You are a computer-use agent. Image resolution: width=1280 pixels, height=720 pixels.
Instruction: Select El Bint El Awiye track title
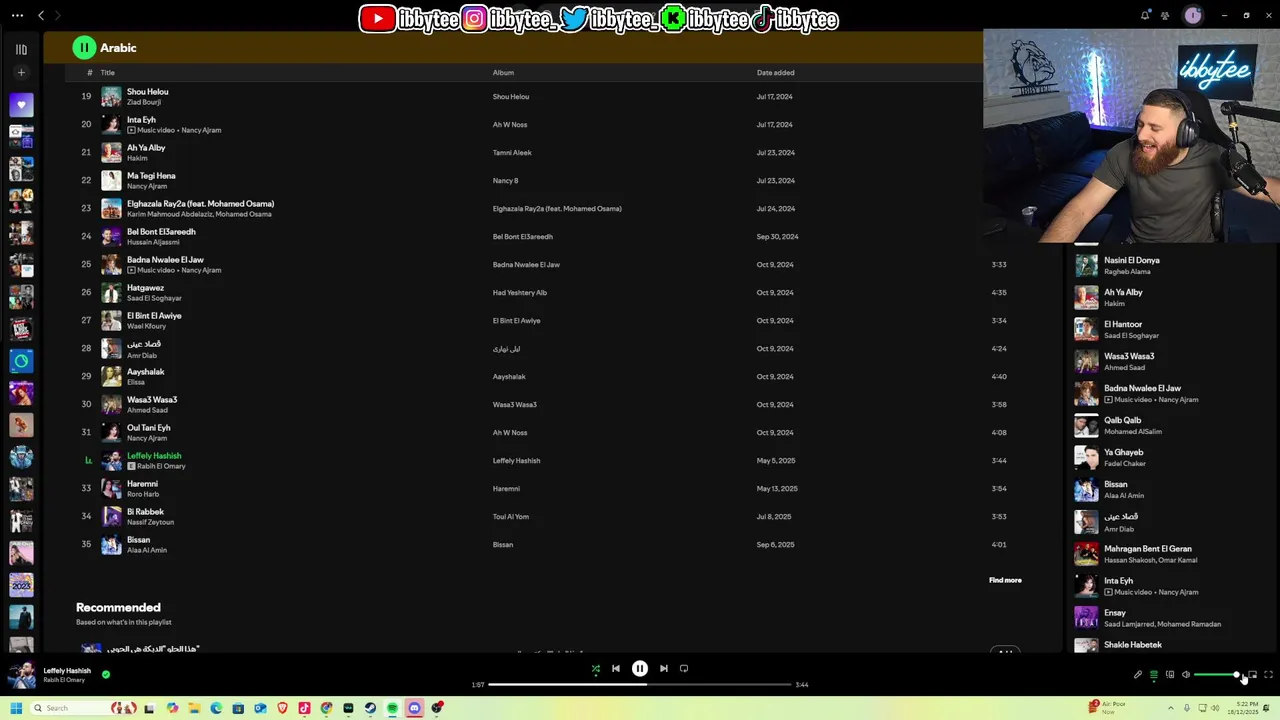coord(154,316)
